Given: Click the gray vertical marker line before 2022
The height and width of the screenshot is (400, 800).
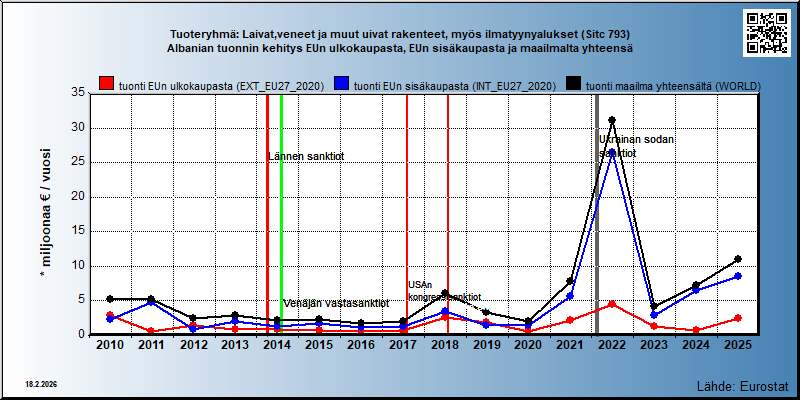Looking at the screenshot, I should [x=597, y=214].
